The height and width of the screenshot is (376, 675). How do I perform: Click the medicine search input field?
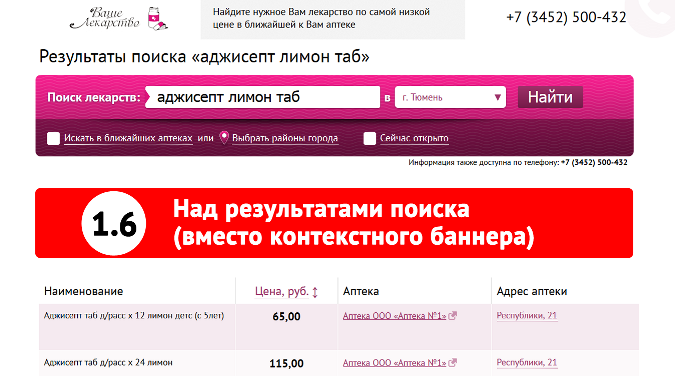point(263,97)
